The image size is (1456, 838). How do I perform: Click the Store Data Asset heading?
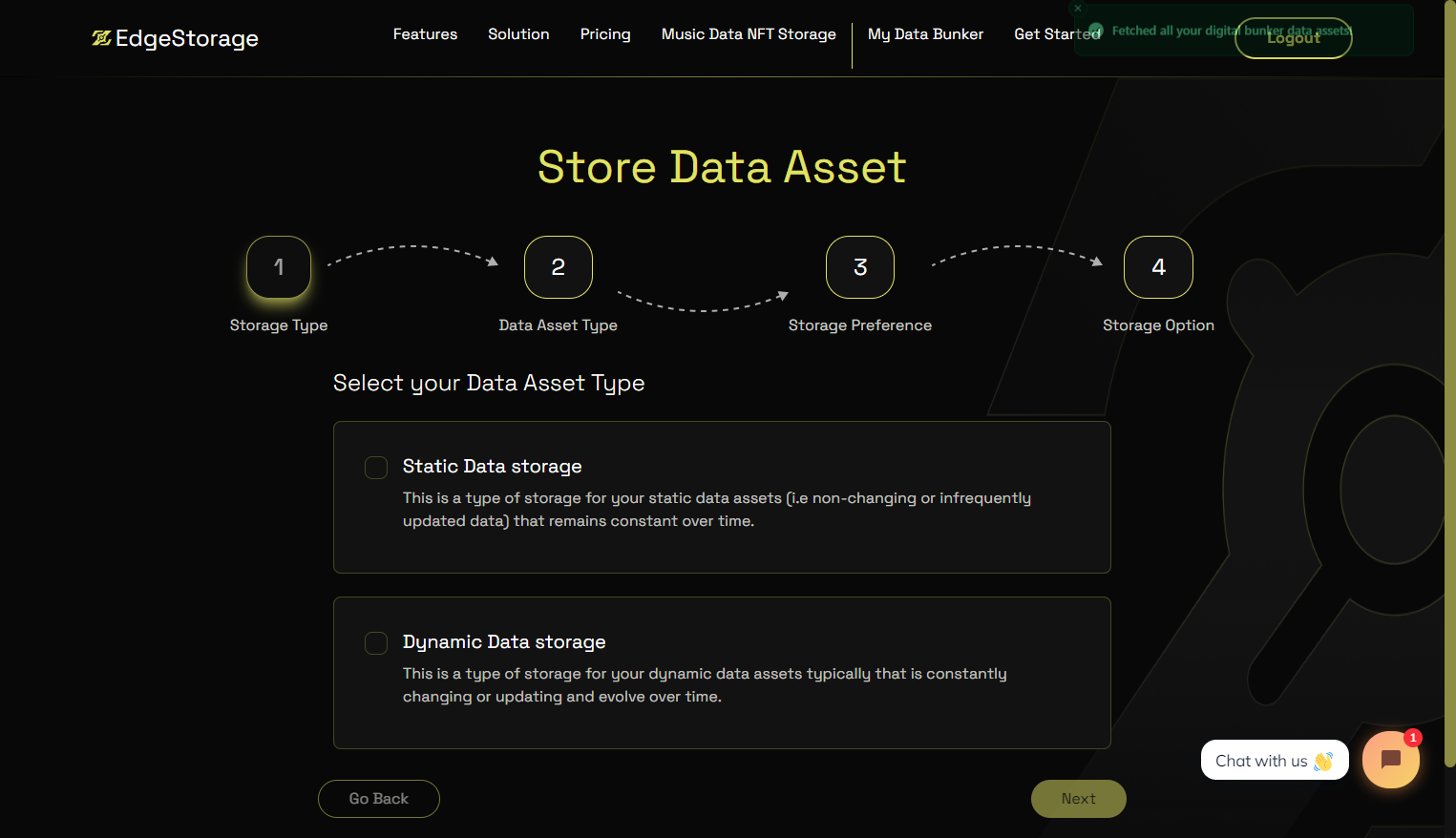click(x=722, y=167)
